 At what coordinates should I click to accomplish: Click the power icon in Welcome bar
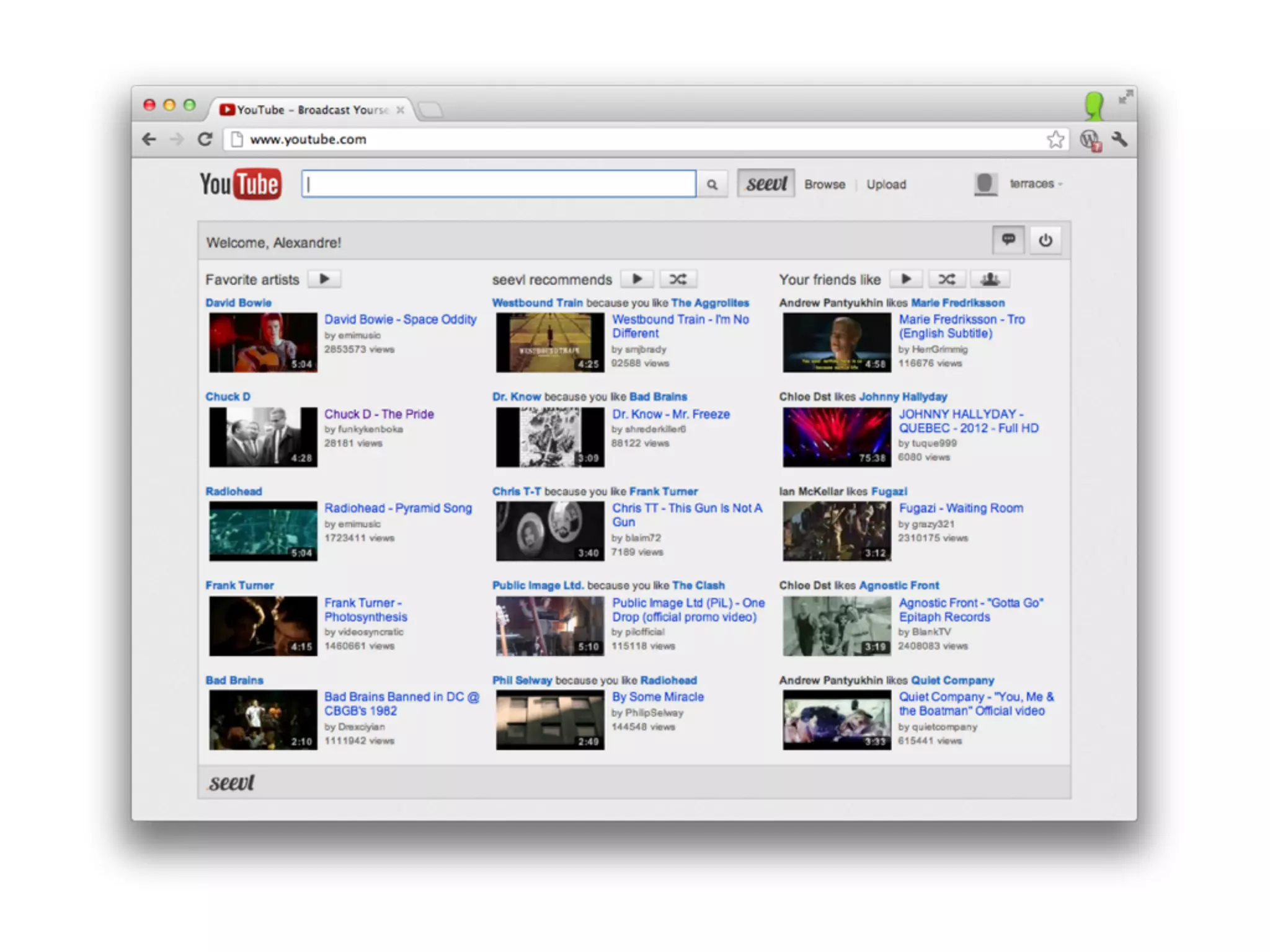[1046, 240]
